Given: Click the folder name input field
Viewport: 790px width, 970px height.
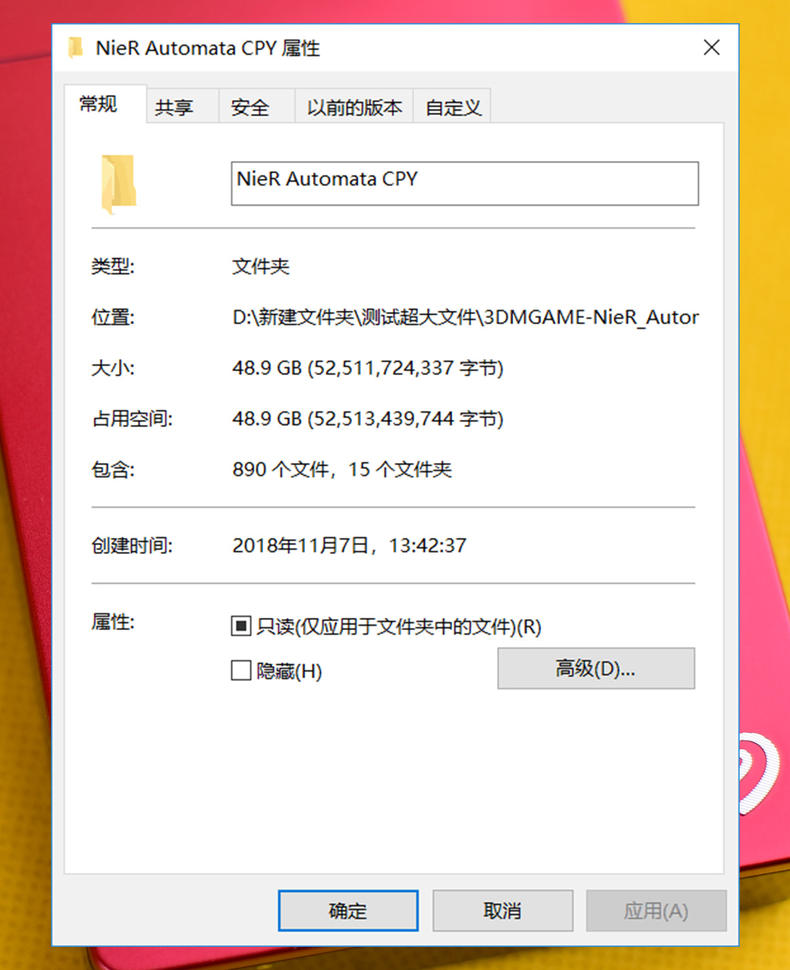Looking at the screenshot, I should (x=465, y=183).
